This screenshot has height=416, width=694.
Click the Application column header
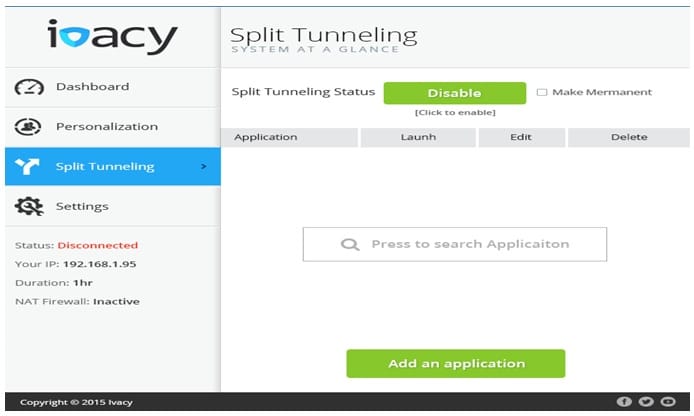click(x=289, y=137)
